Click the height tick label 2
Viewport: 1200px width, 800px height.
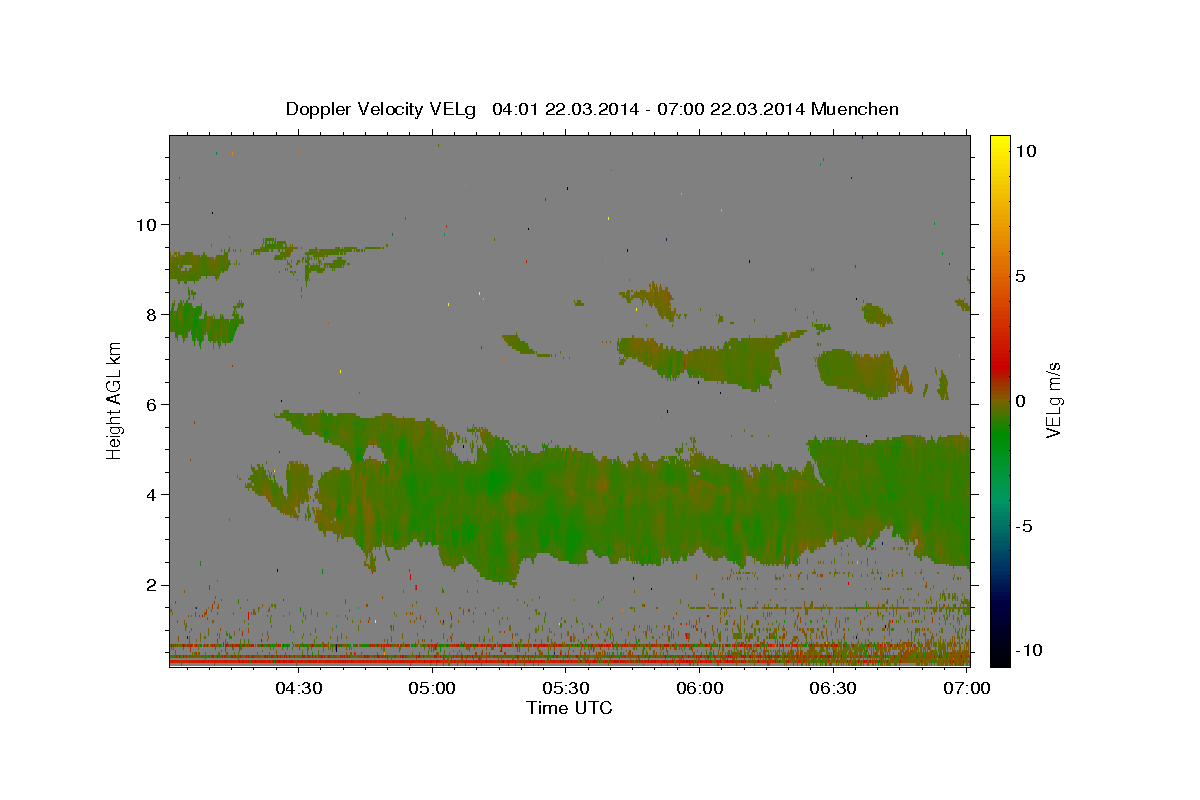click(152, 585)
